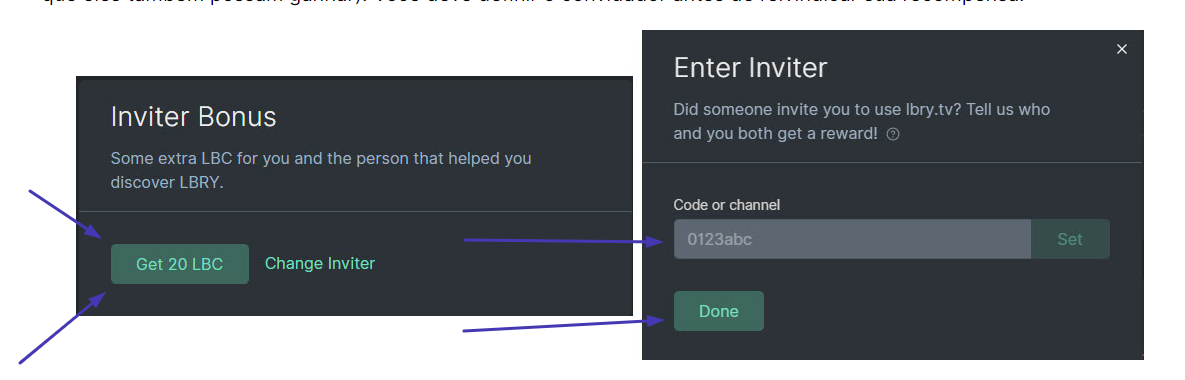Click the arrow pointing at the Done button
Image resolution: width=1185 pixels, height=380 pixels.
(x=564, y=325)
